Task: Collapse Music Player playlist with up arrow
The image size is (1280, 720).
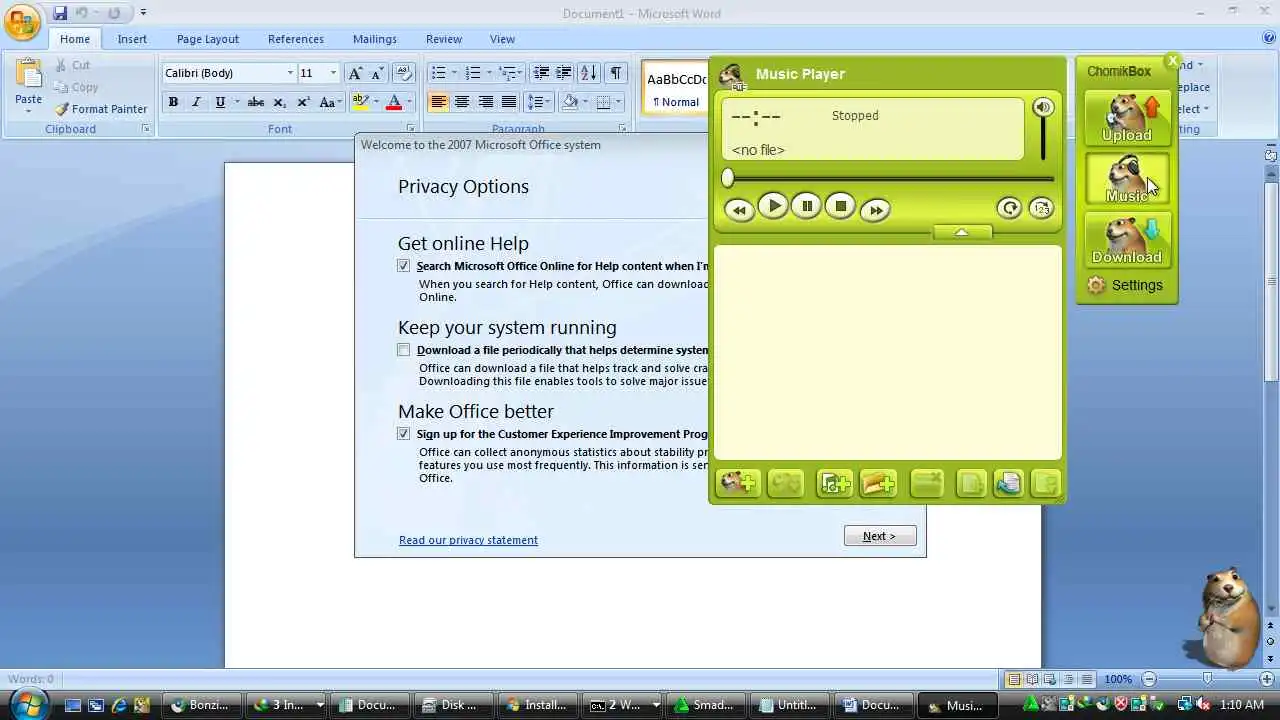Action: click(x=962, y=232)
